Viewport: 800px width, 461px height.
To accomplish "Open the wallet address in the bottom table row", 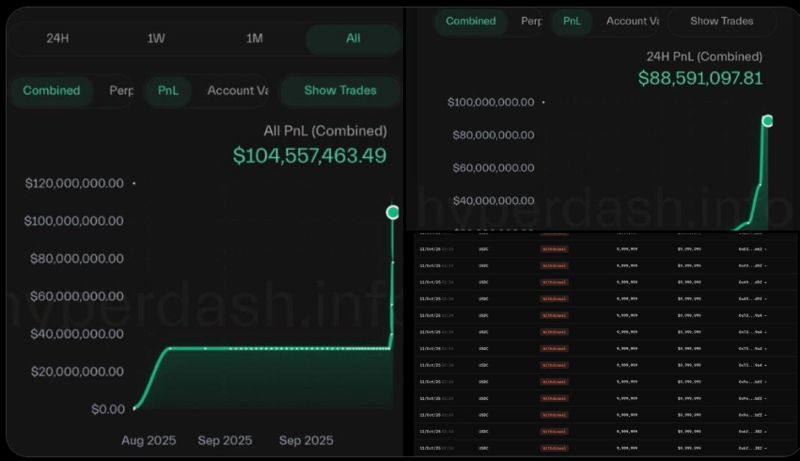I will [x=749, y=447].
